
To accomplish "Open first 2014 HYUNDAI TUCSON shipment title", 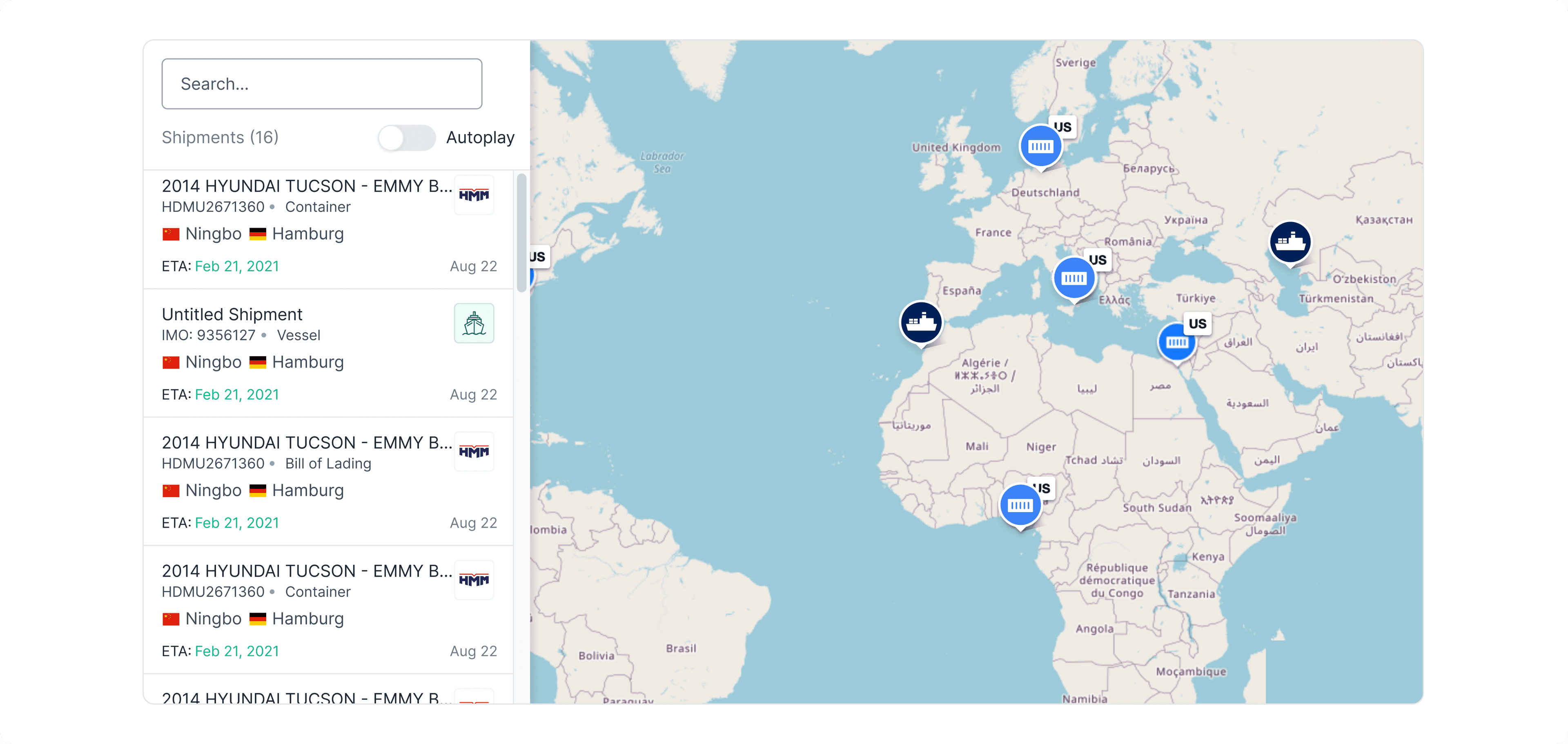I will point(307,186).
